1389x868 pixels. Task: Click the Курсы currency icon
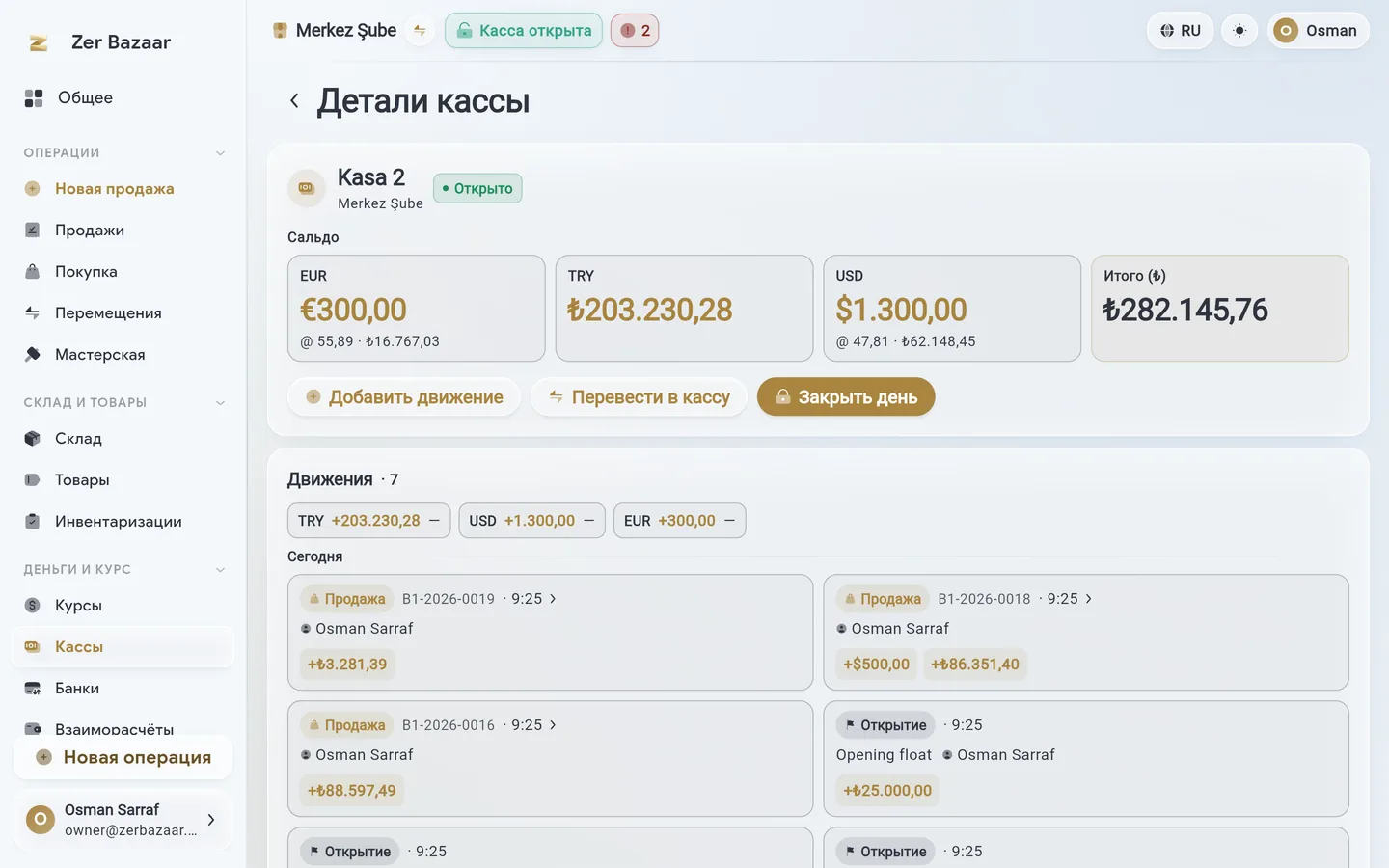point(33,606)
